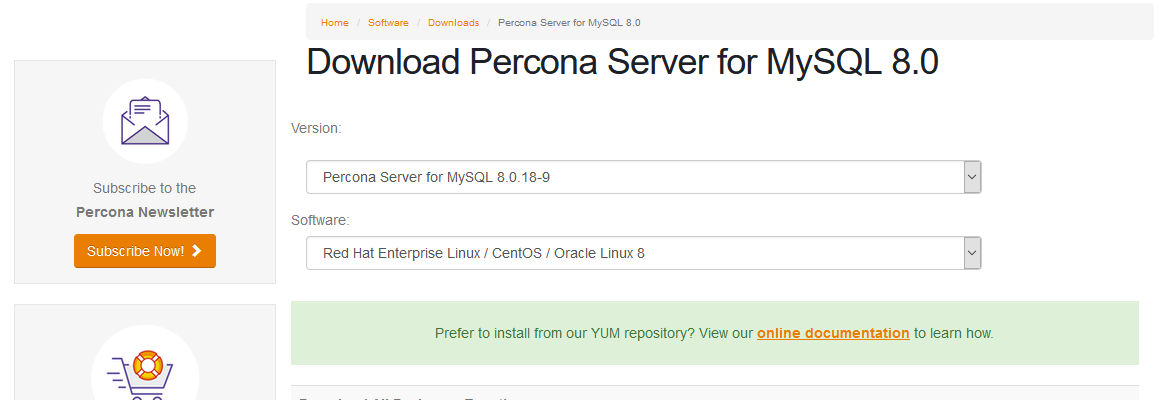The image size is (1175, 400).
Task: Click the envelope newsletter icon
Action: coord(145,121)
